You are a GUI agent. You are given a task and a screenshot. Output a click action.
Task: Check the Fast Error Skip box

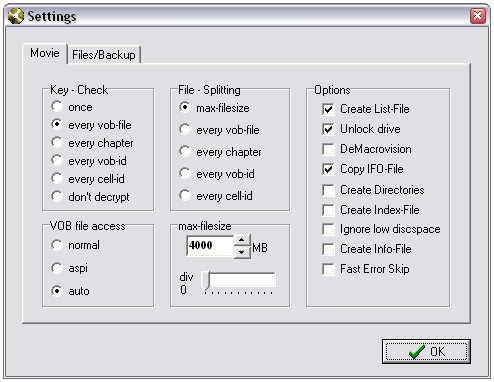click(x=328, y=269)
